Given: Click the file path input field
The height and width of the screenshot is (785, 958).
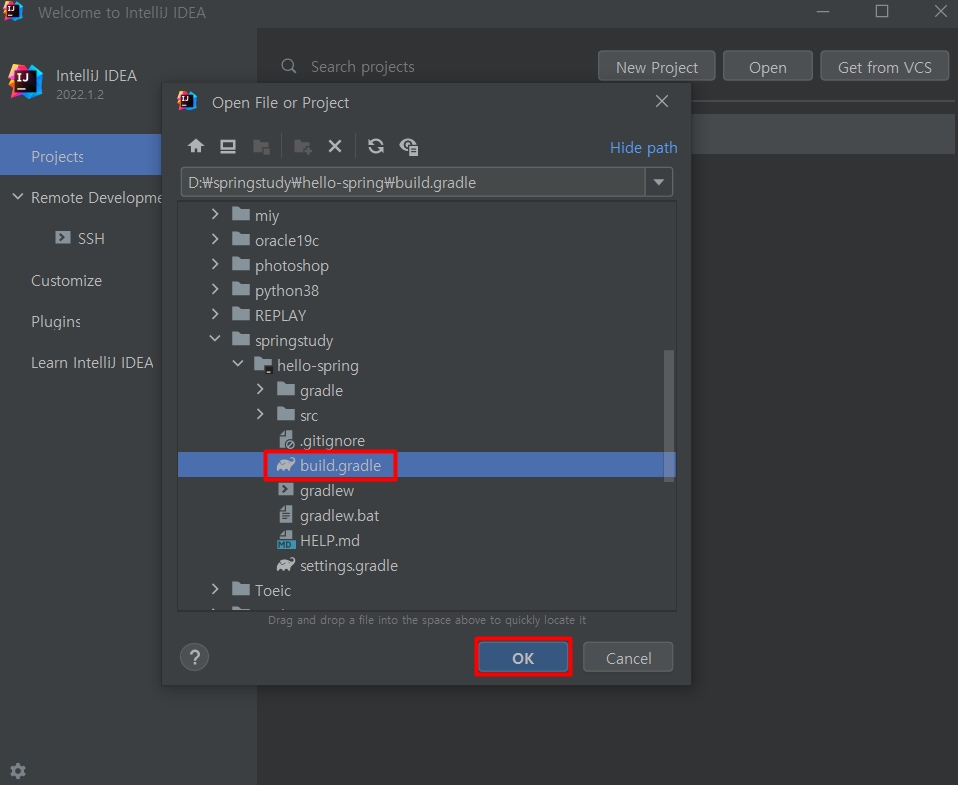Looking at the screenshot, I should [413, 182].
